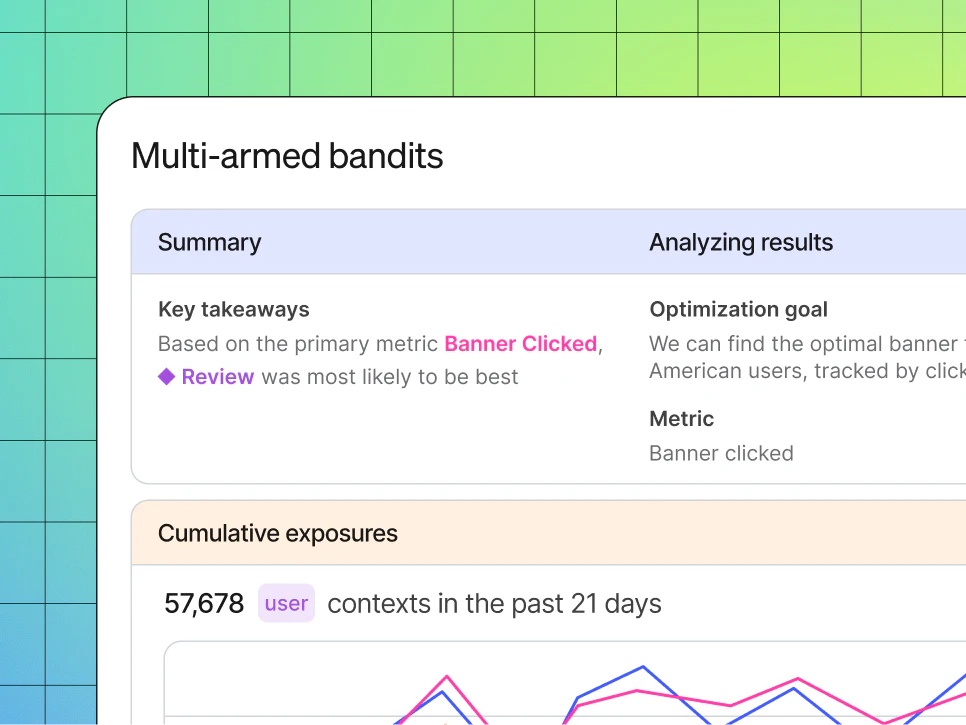Screen dimensions: 966x725
Task: Click the pink peak in exposures chart
Action: click(447, 677)
